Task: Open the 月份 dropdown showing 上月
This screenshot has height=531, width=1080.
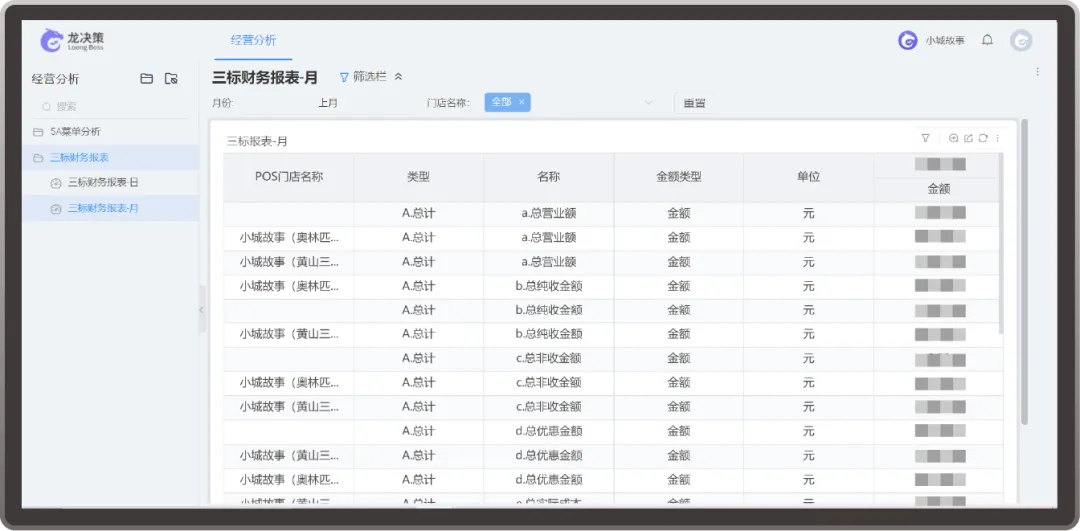Action: pyautogui.click(x=328, y=103)
